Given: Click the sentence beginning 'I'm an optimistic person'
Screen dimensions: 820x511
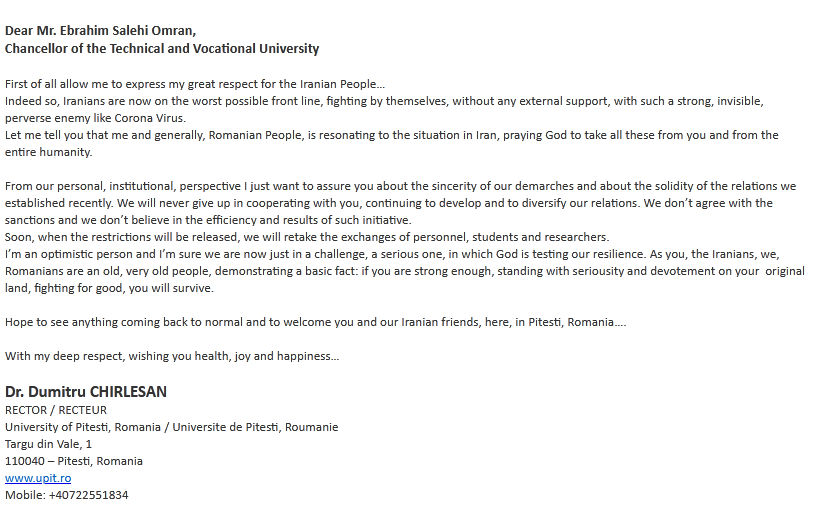Looking at the screenshot, I should pos(392,254).
